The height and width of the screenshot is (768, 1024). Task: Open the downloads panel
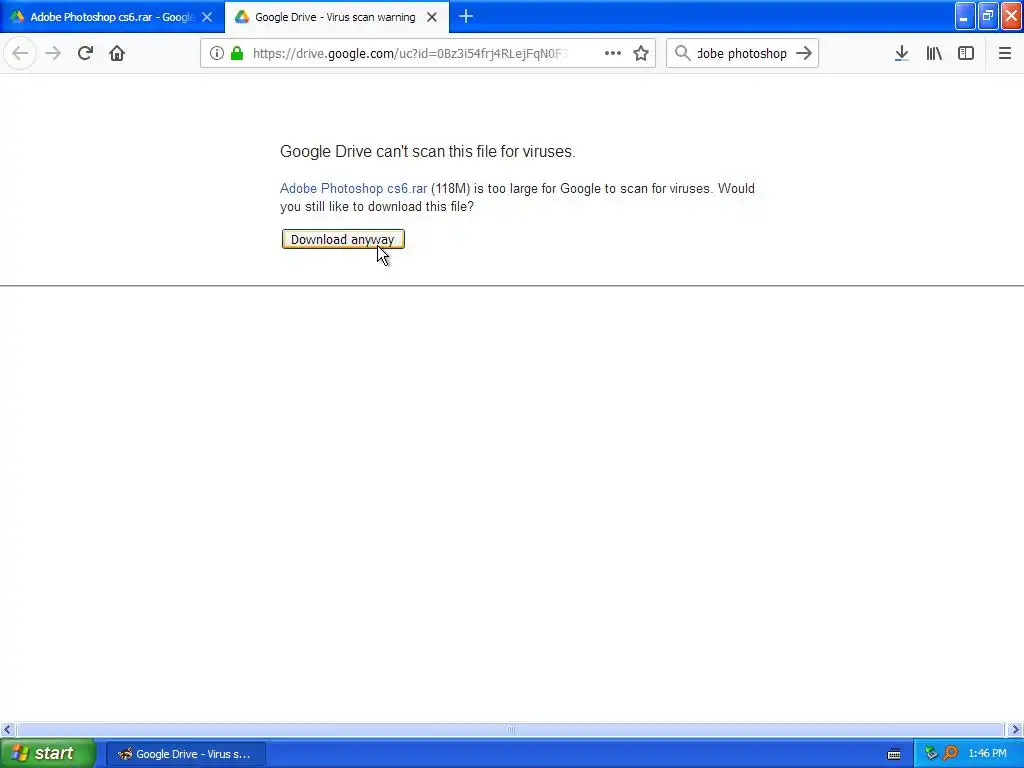pyautogui.click(x=901, y=54)
